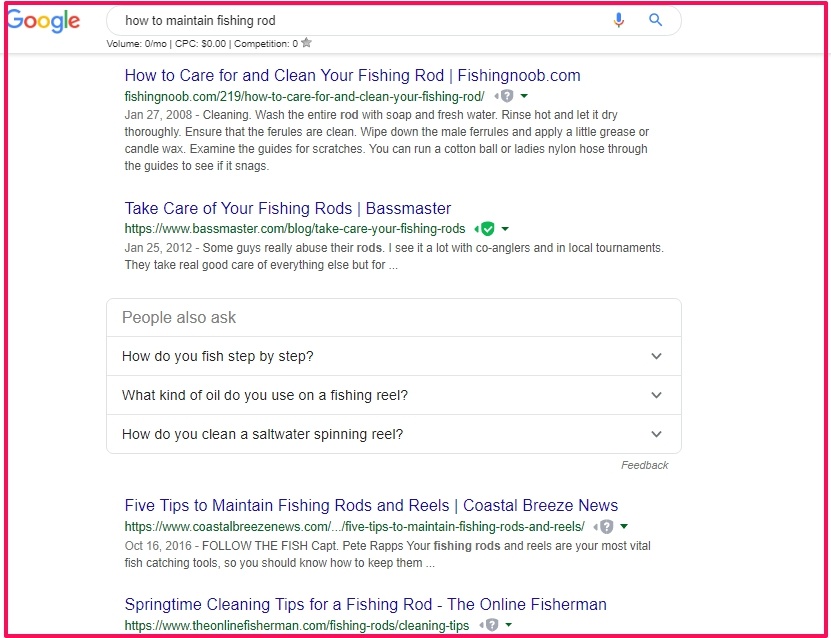Open dropdown arrow next to bassmaster.com URL
The height and width of the screenshot is (638, 831).
click(505, 229)
